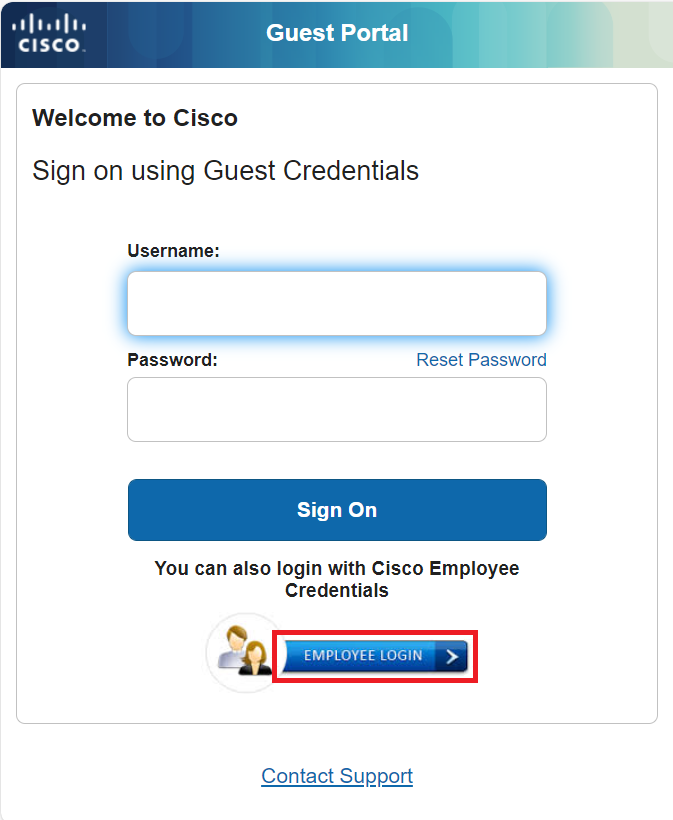Click the Guest Portal header title
673x820 pixels.
click(337, 33)
